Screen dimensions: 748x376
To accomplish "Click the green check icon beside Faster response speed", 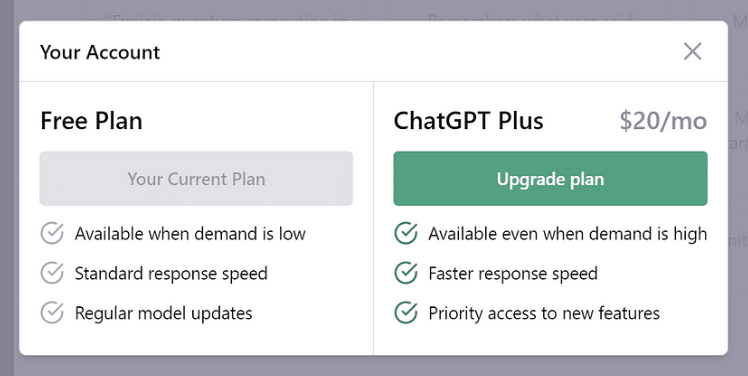I will click(x=406, y=273).
